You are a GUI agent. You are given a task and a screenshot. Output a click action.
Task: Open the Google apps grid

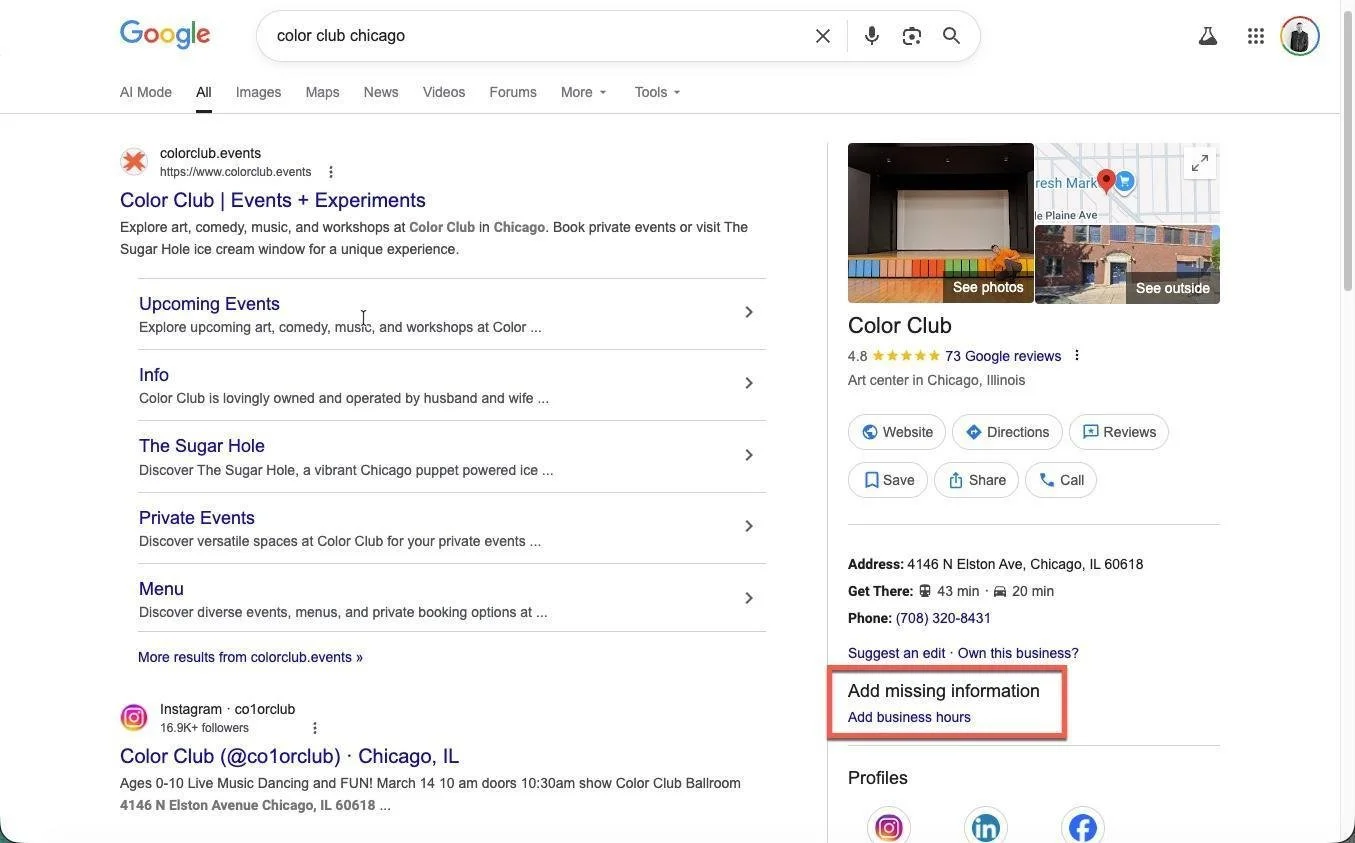point(1256,36)
